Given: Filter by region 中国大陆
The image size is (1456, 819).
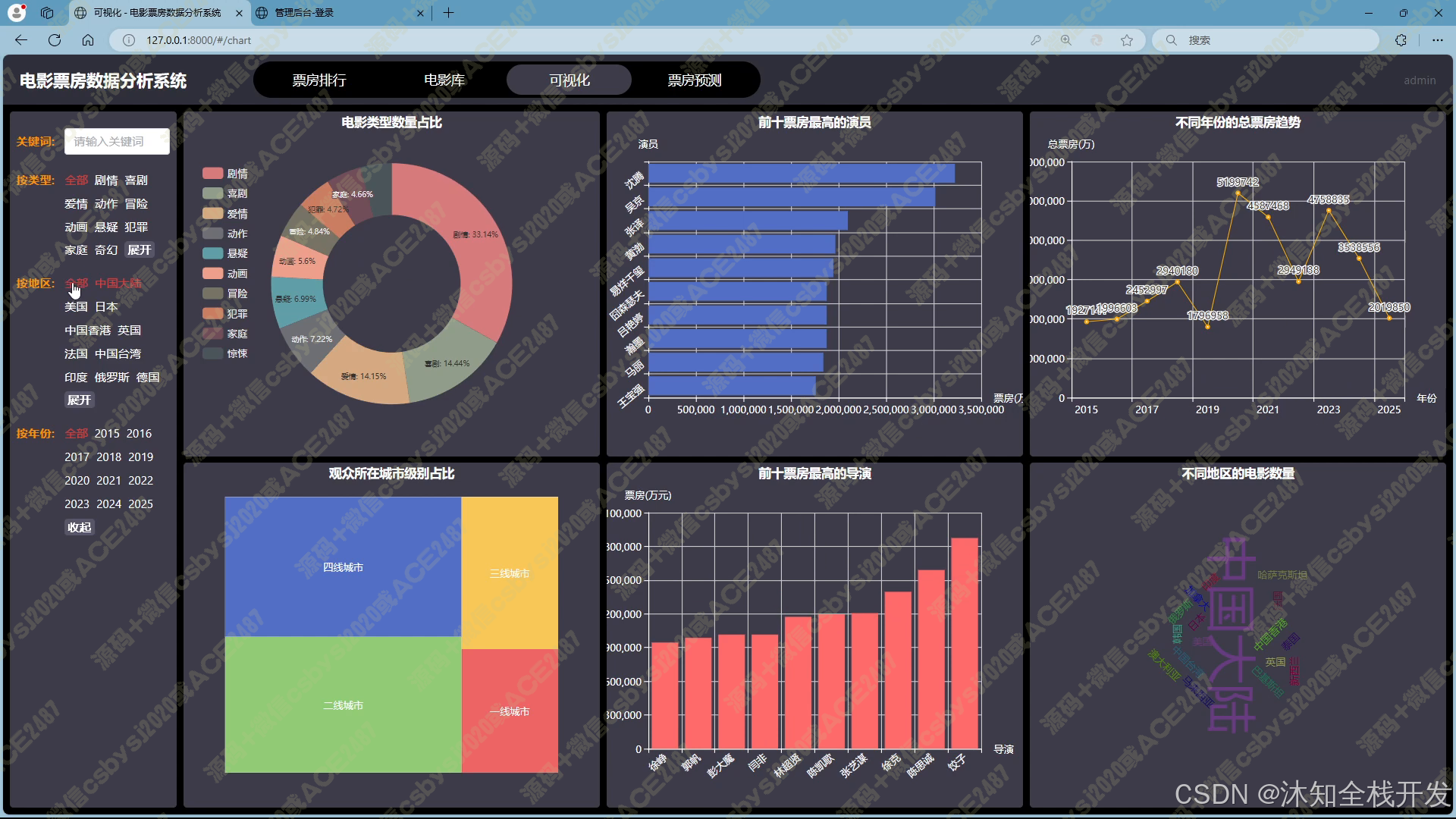Looking at the screenshot, I should coord(118,284).
